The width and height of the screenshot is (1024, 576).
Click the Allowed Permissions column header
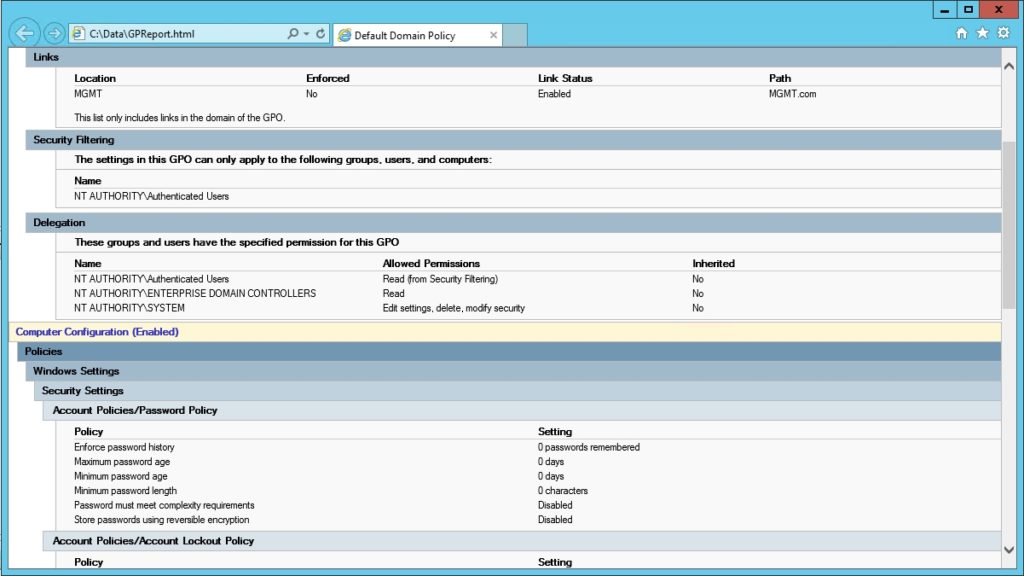(431, 264)
